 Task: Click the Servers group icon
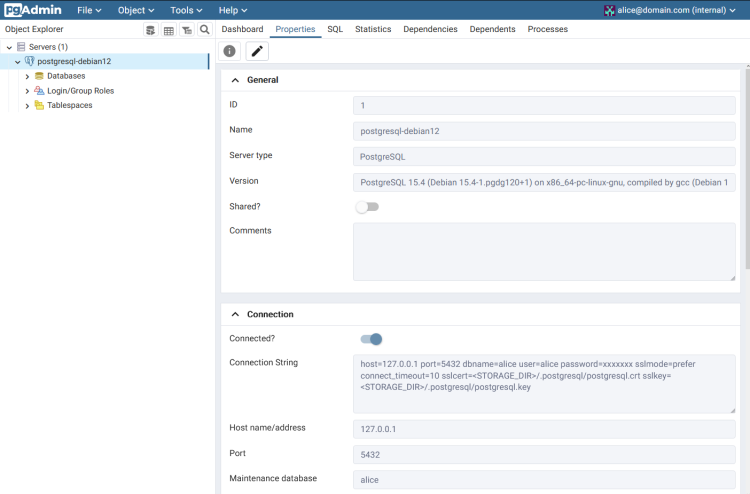tap(21, 46)
